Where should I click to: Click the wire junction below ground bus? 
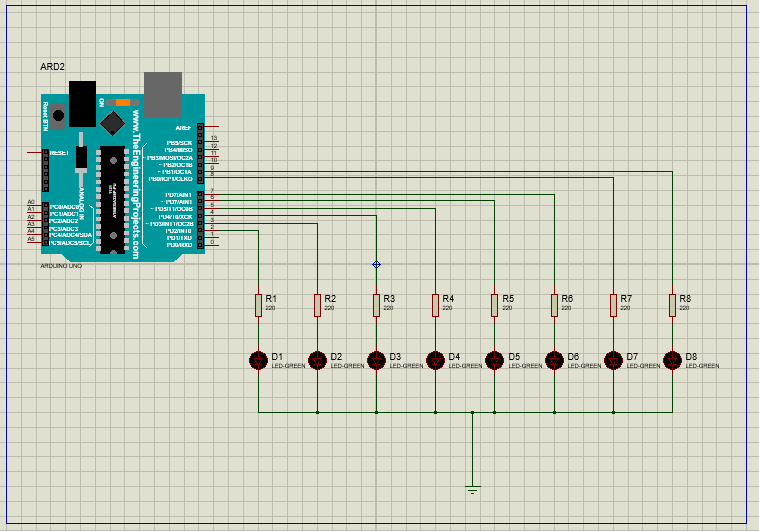[472, 412]
